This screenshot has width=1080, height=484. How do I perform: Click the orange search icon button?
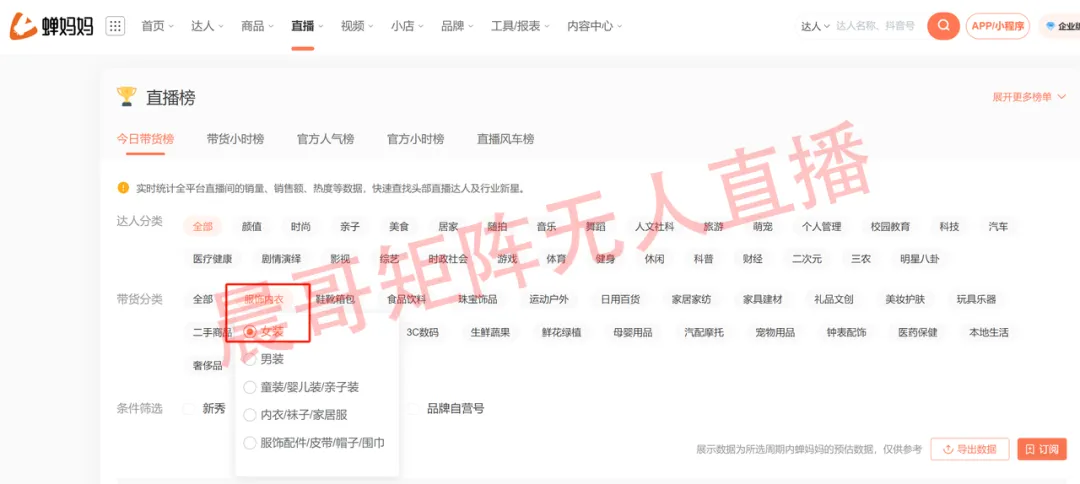(x=943, y=26)
